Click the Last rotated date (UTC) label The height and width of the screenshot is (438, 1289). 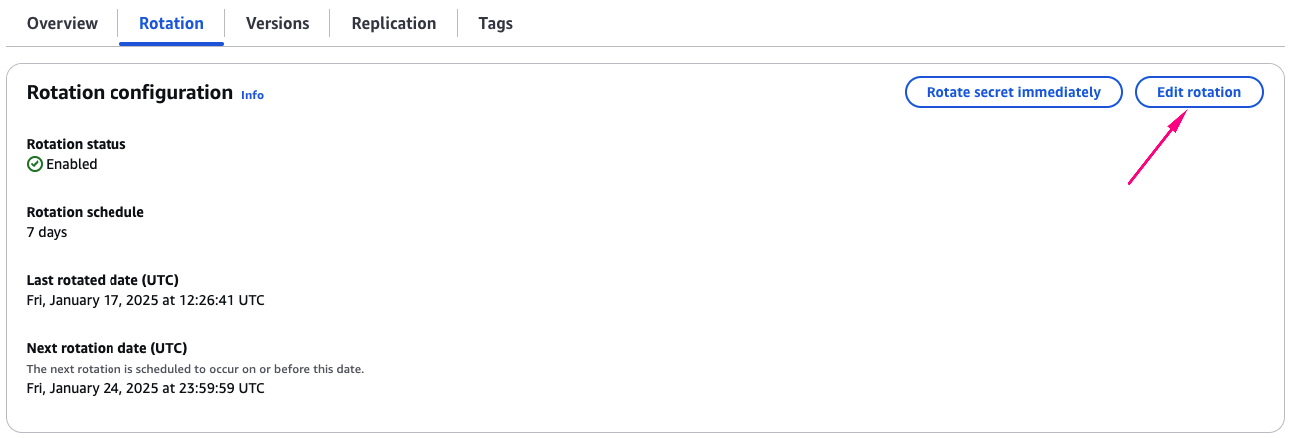[x=102, y=280]
